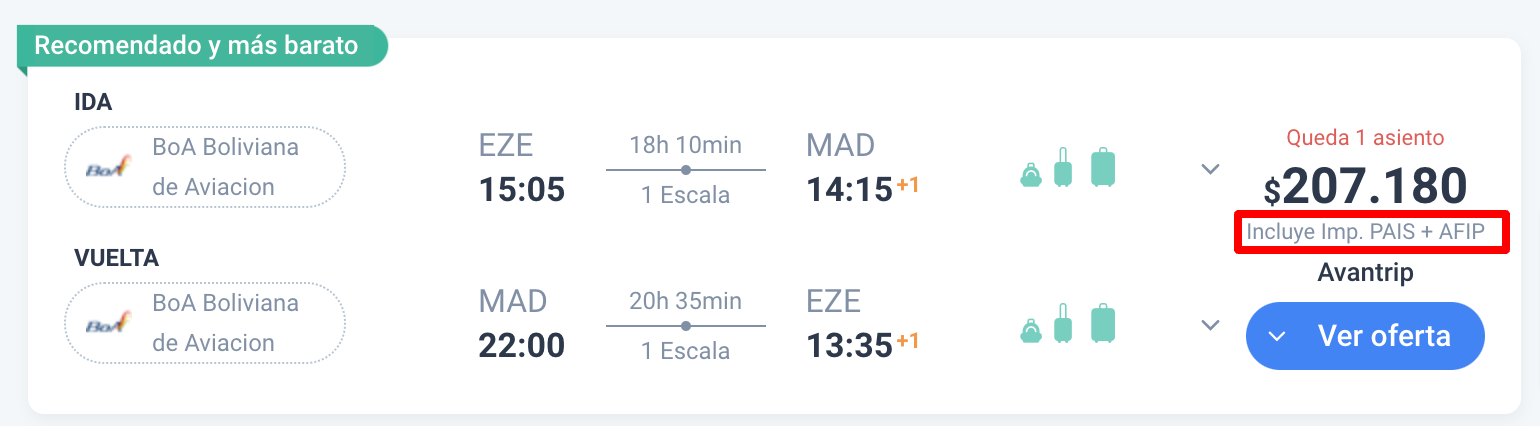Click the Avantrip provider name
This screenshot has width=1540, height=426.
[1366, 272]
